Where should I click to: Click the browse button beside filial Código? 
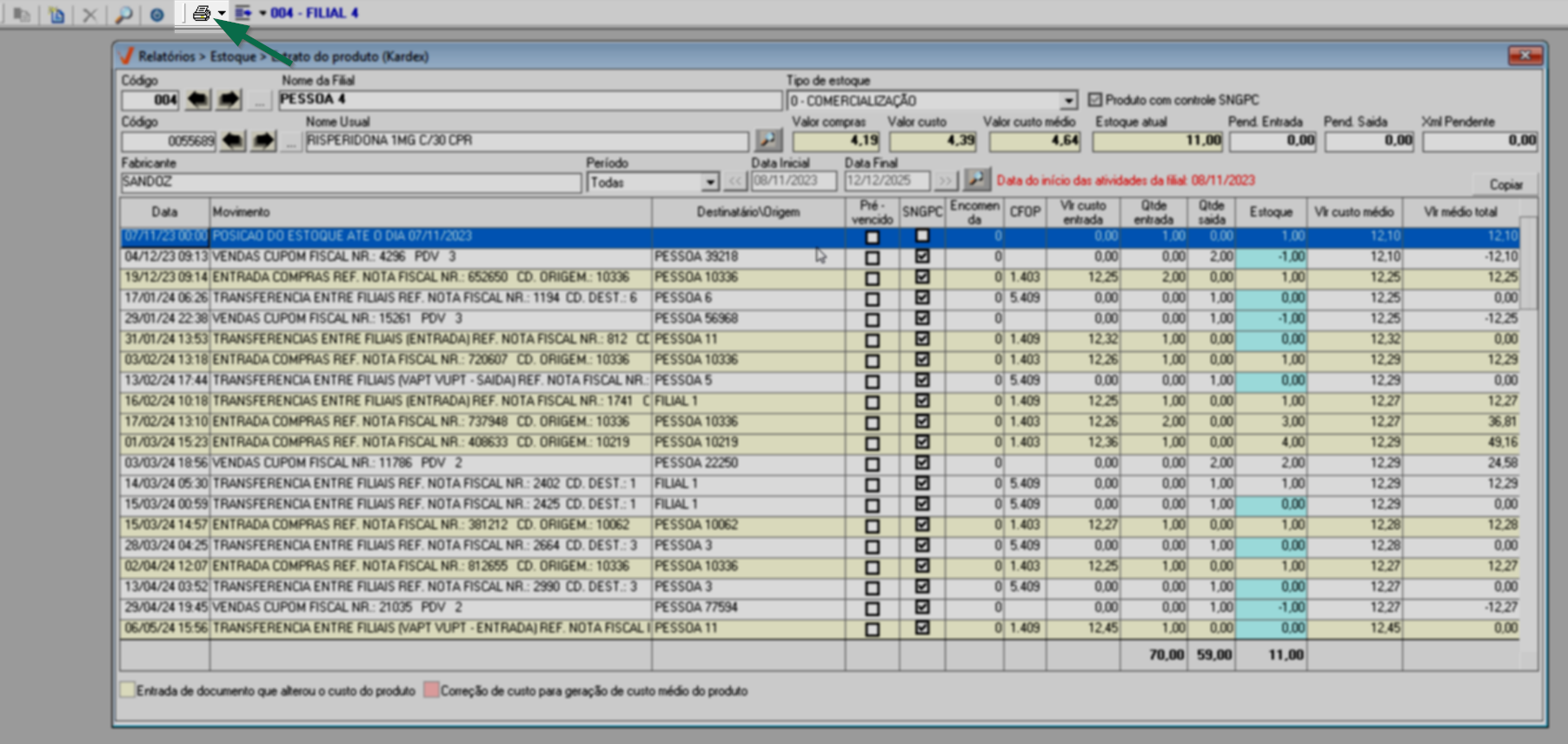tap(260, 101)
